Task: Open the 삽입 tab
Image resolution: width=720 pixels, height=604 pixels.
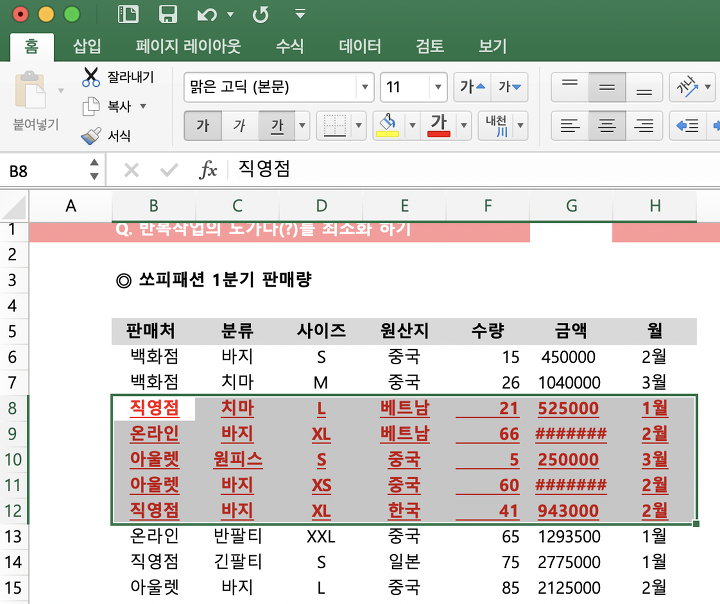Action: click(x=87, y=46)
